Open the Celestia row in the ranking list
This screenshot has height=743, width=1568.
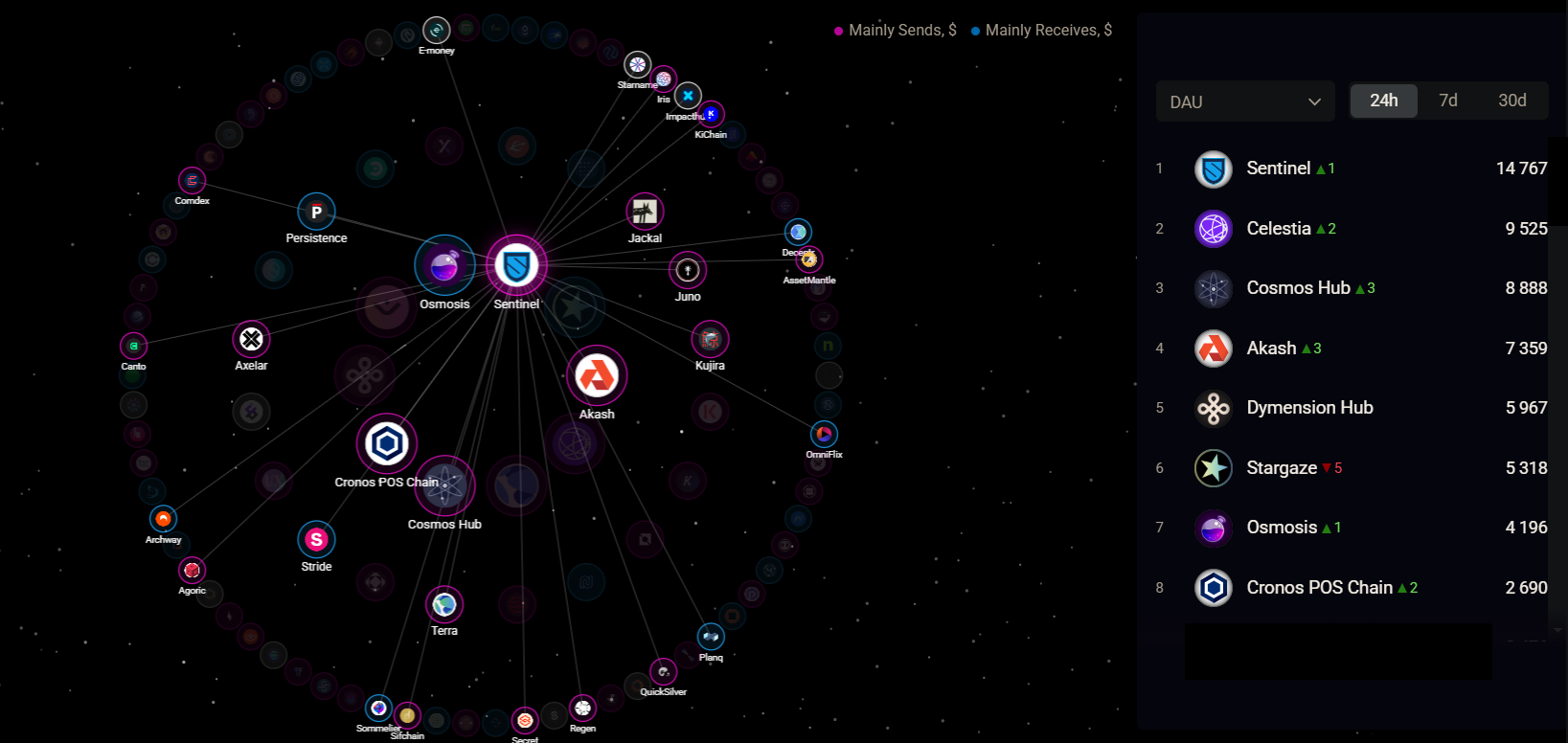coord(1351,229)
